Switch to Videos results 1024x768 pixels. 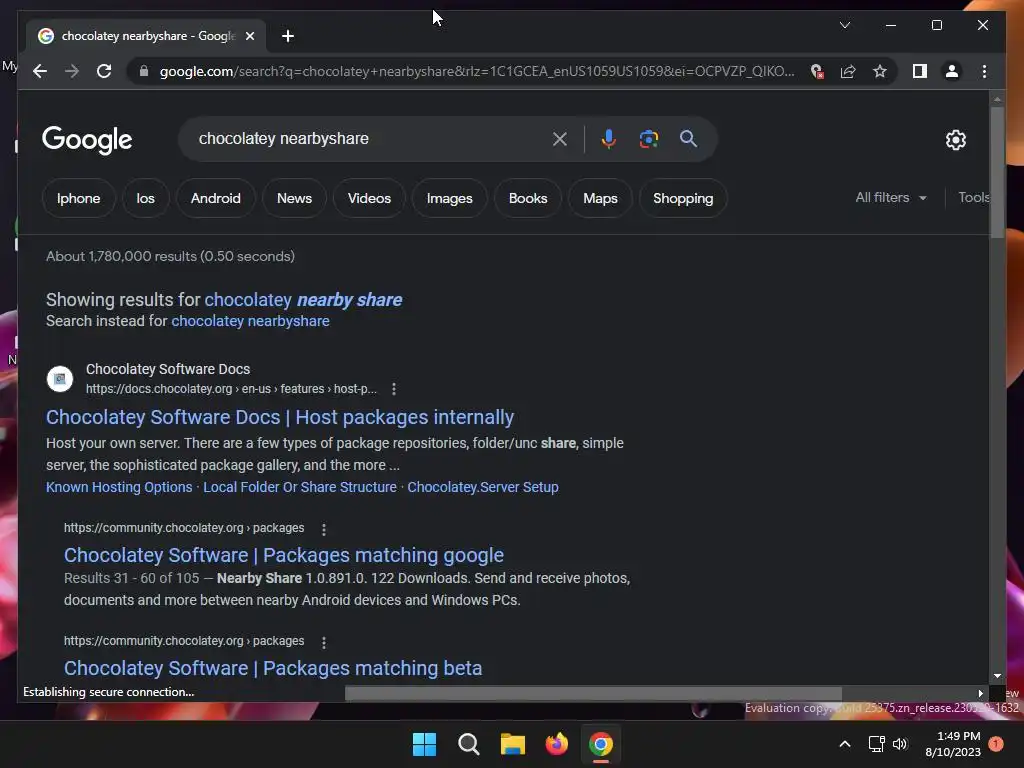tap(369, 199)
